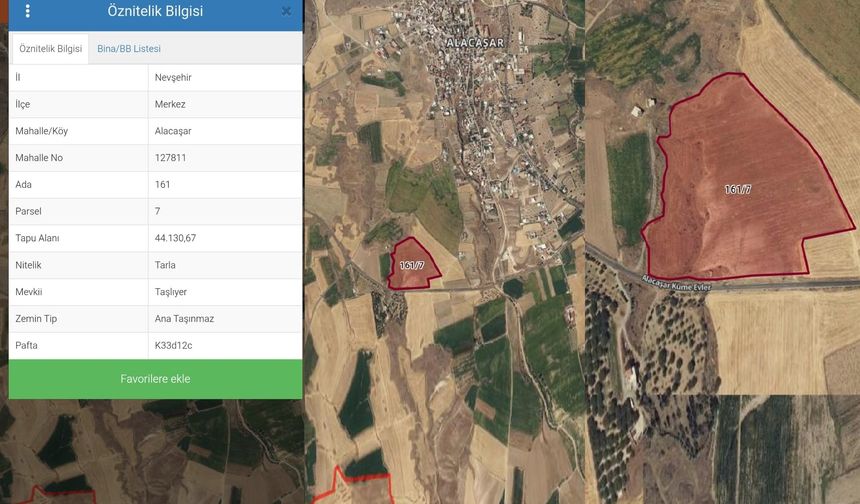
Task: Click the Mahalle/Köy value Alacaşar
Action: 173,131
